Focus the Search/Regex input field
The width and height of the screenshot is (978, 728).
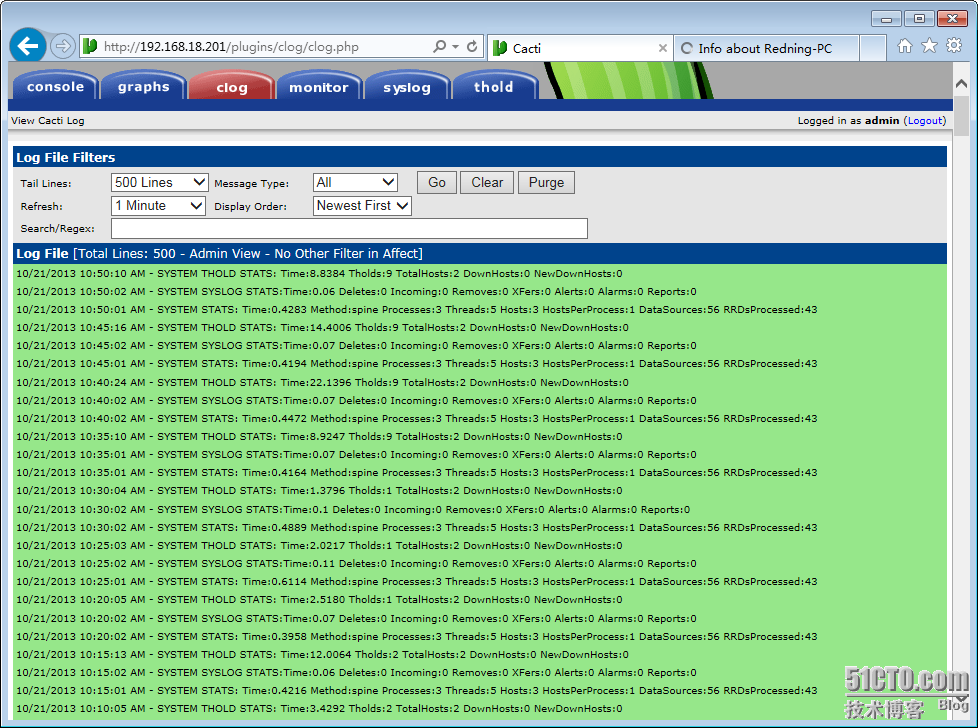point(349,228)
